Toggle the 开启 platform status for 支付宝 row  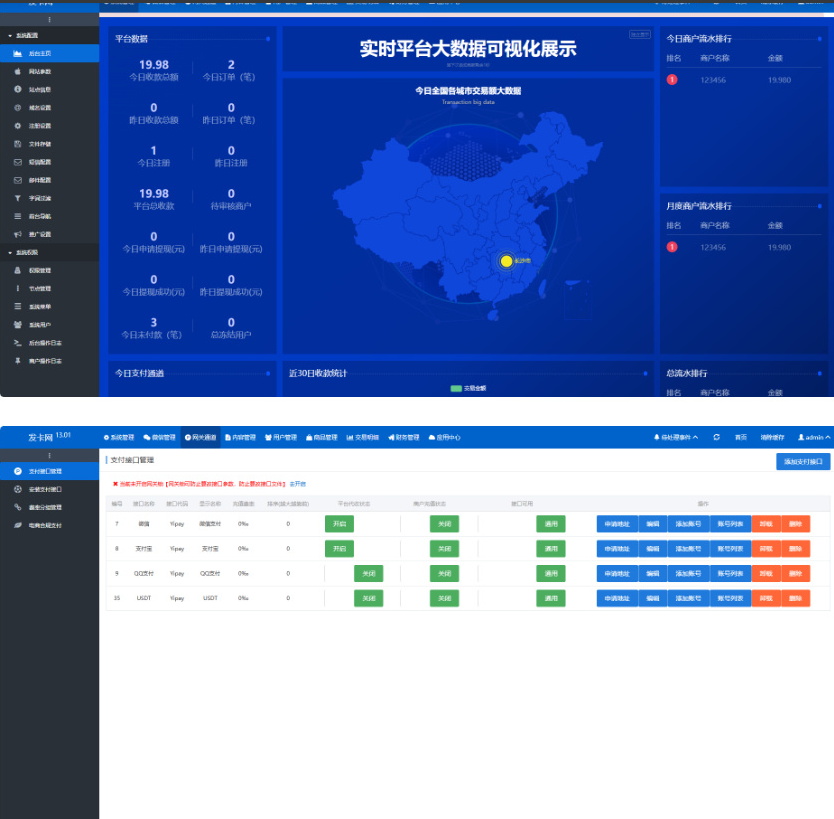(x=339, y=548)
